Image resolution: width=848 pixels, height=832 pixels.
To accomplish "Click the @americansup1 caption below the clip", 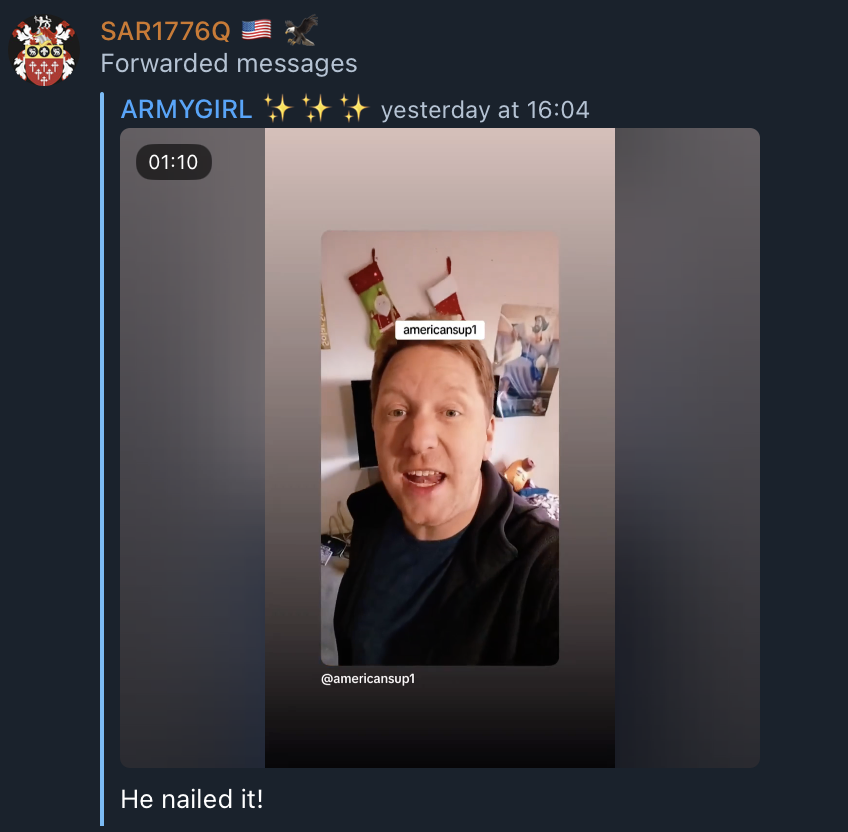I will (x=368, y=678).
